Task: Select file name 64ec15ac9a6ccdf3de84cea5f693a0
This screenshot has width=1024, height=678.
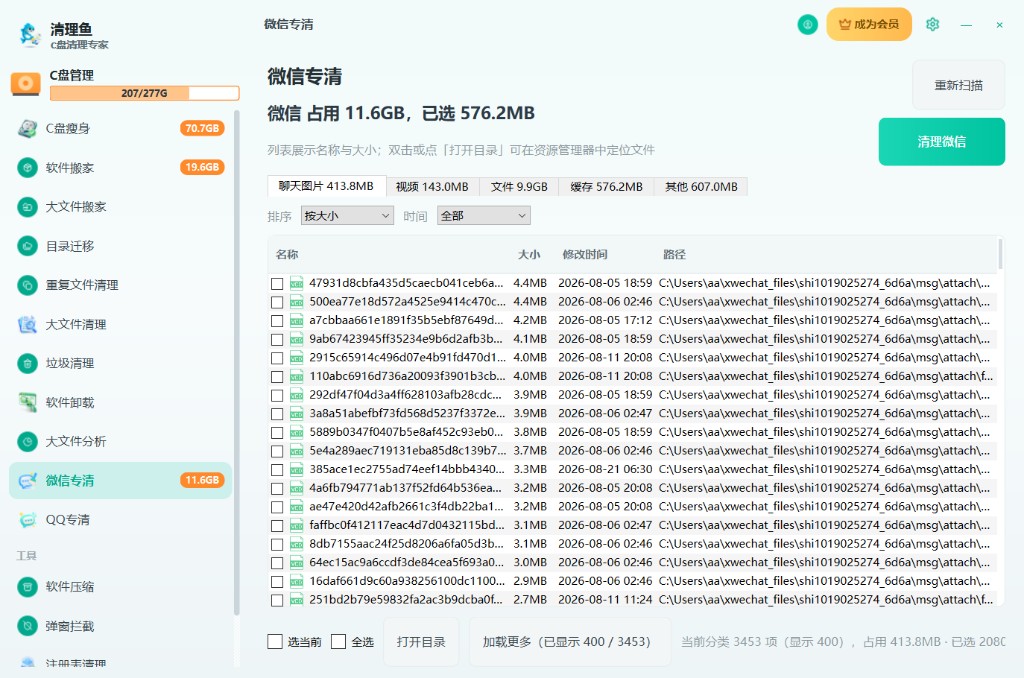Action: click(406, 562)
